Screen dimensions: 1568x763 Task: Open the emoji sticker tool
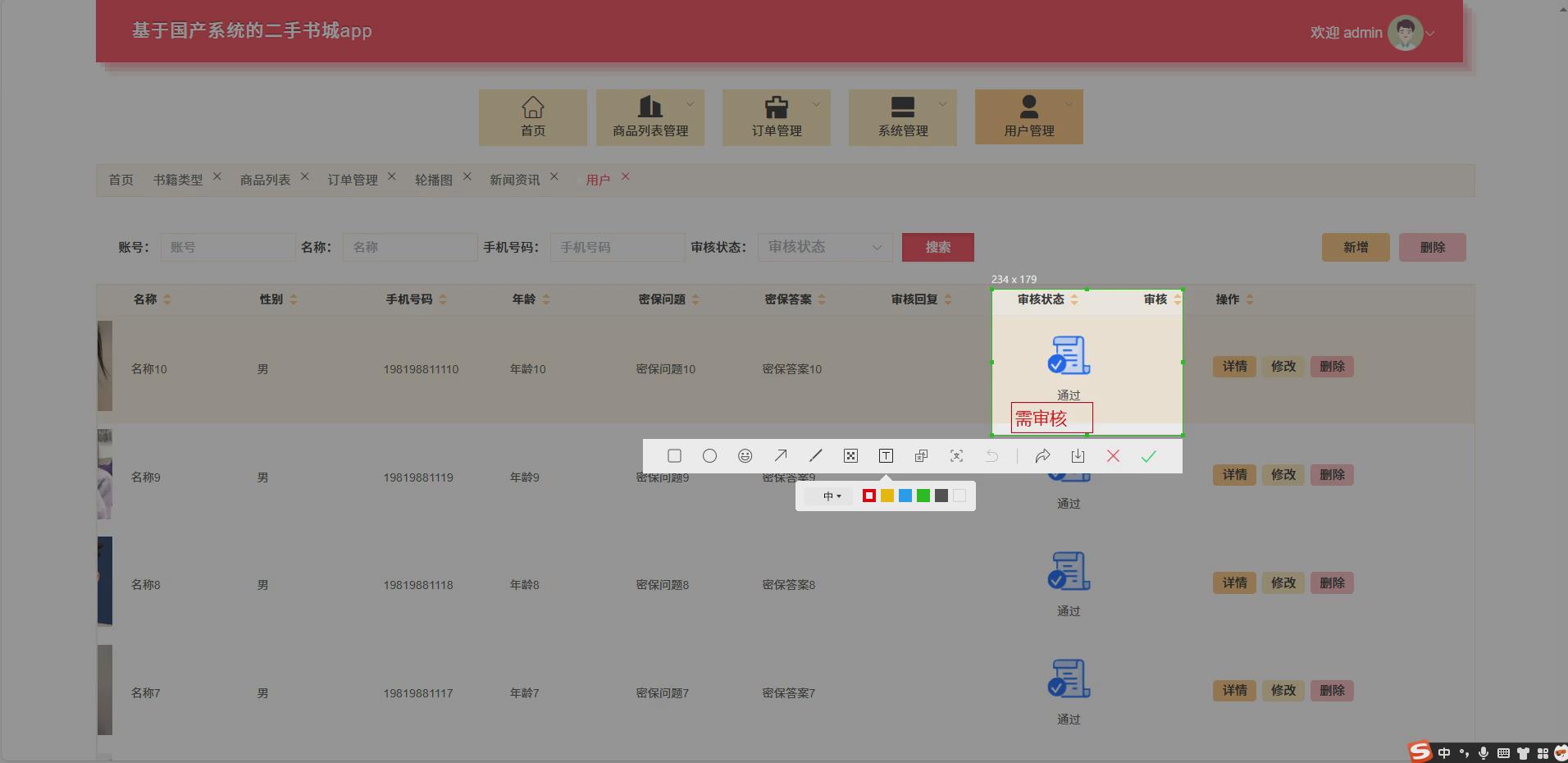pyautogui.click(x=745, y=455)
